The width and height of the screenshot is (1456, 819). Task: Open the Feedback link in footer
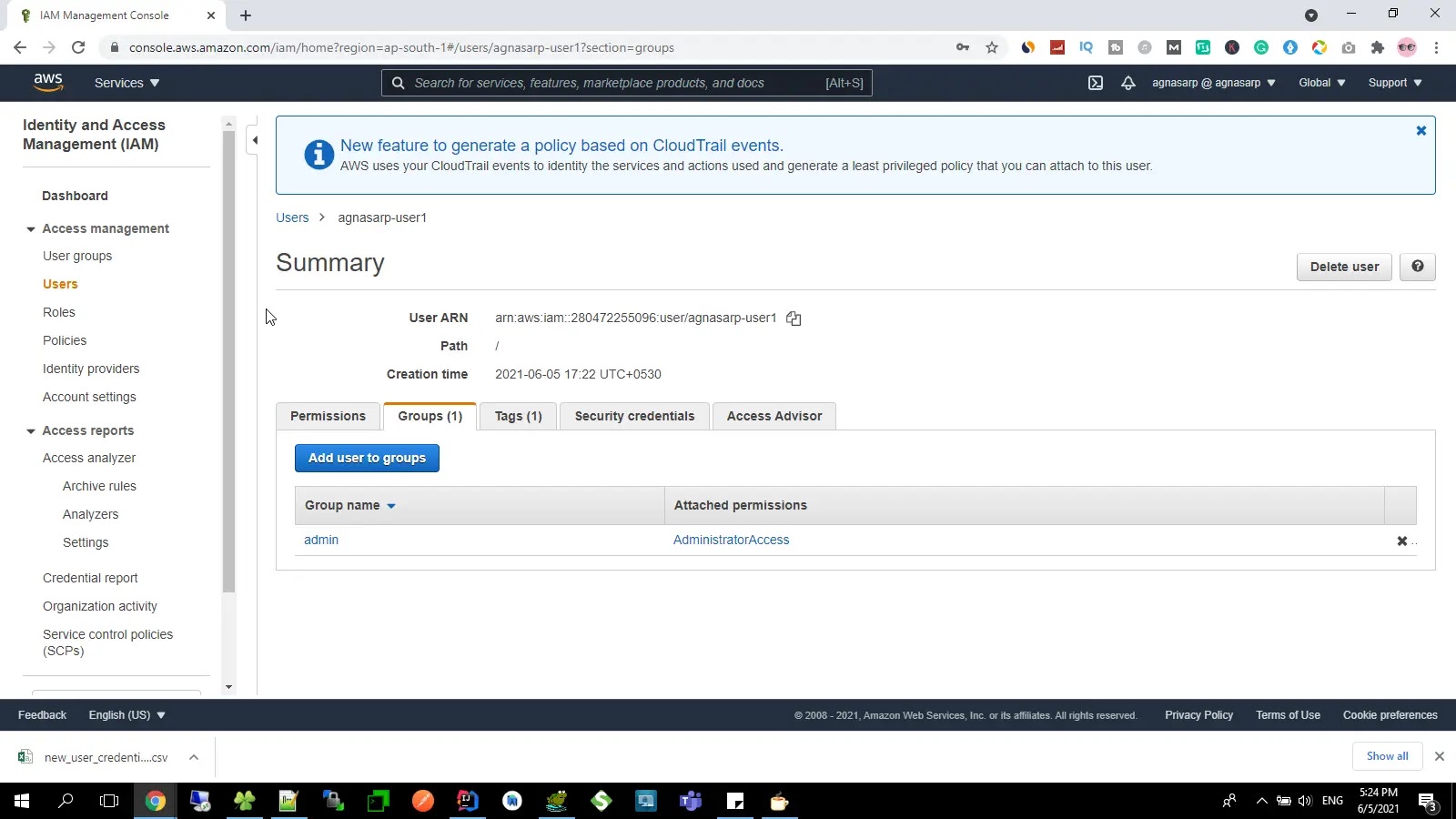[42, 715]
